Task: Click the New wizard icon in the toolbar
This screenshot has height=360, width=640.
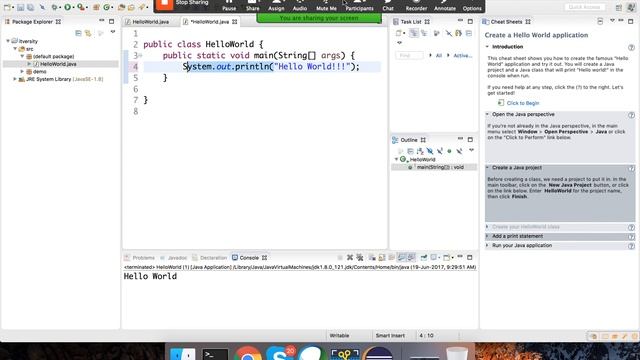Action: [7, 7]
